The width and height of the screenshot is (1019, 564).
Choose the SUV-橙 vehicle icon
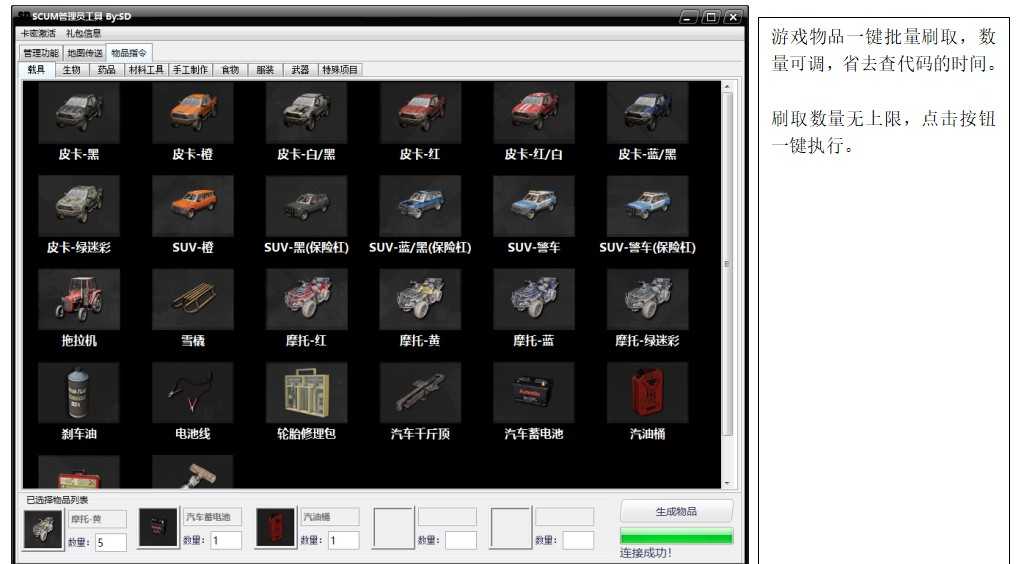(x=193, y=206)
